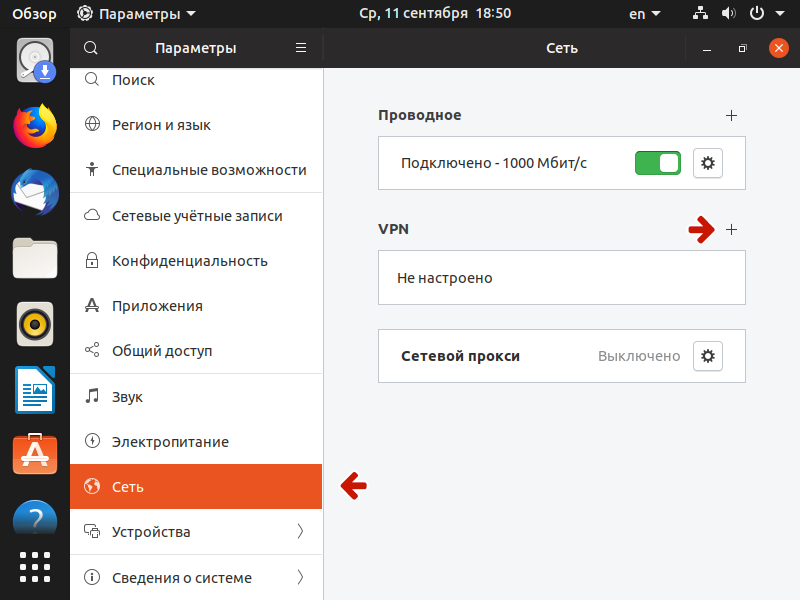Show applications grid in dock
Screen dimensions: 800x600
point(35,566)
